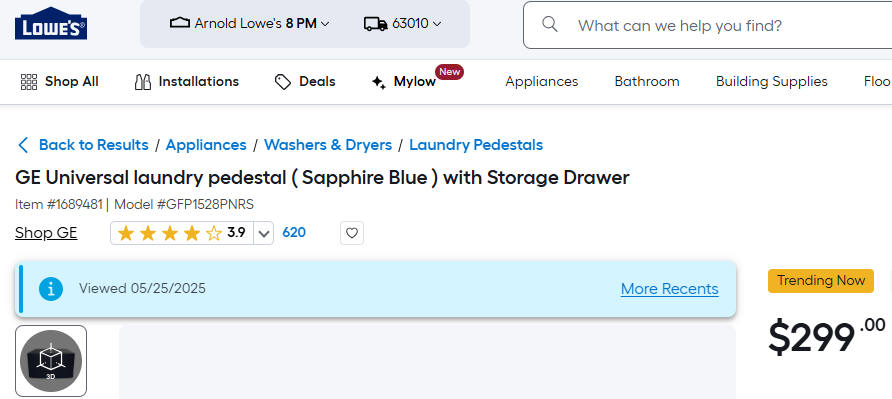
Task: Click the store building icon
Action: click(180, 23)
